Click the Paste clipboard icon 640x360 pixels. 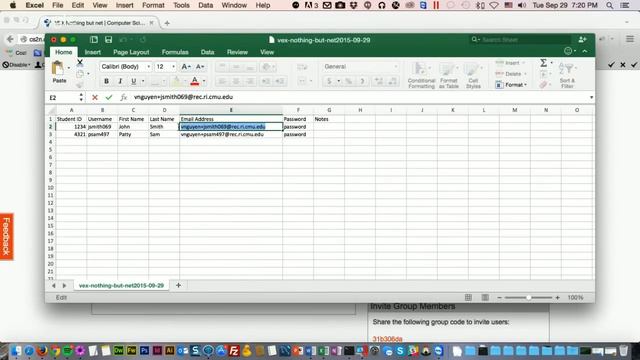(x=58, y=68)
